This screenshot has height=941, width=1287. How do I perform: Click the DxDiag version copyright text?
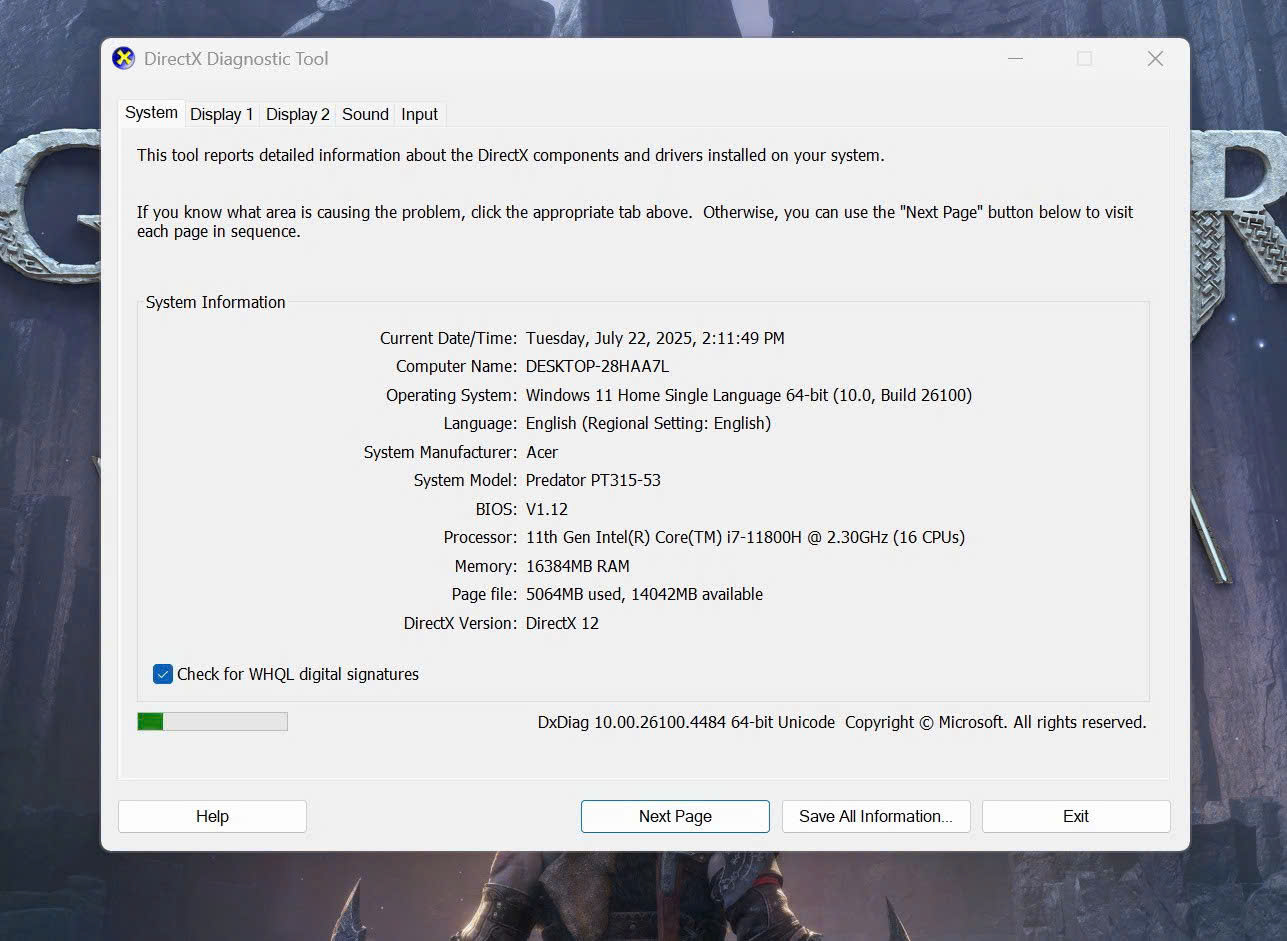(842, 722)
